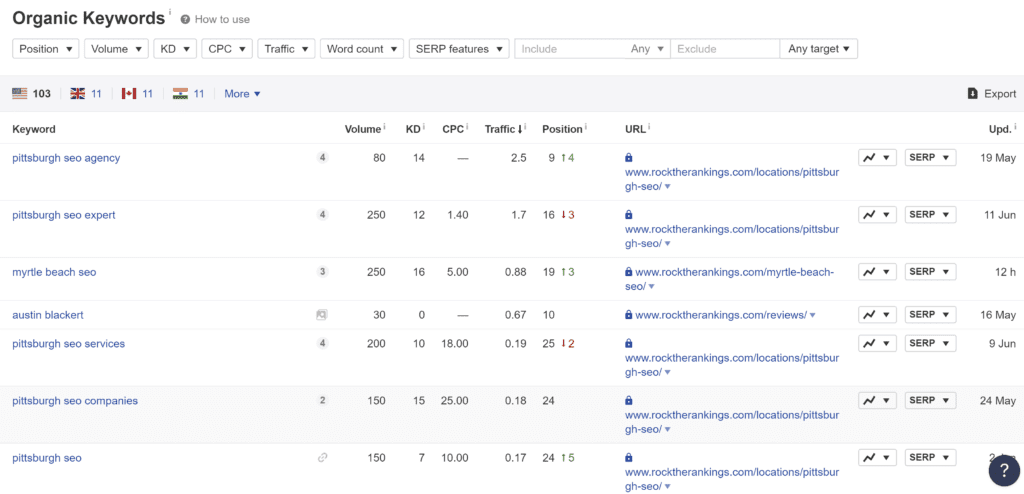1024x494 pixels.
Task: Expand URL caret for myrtle beach seo row
Action: pos(652,287)
